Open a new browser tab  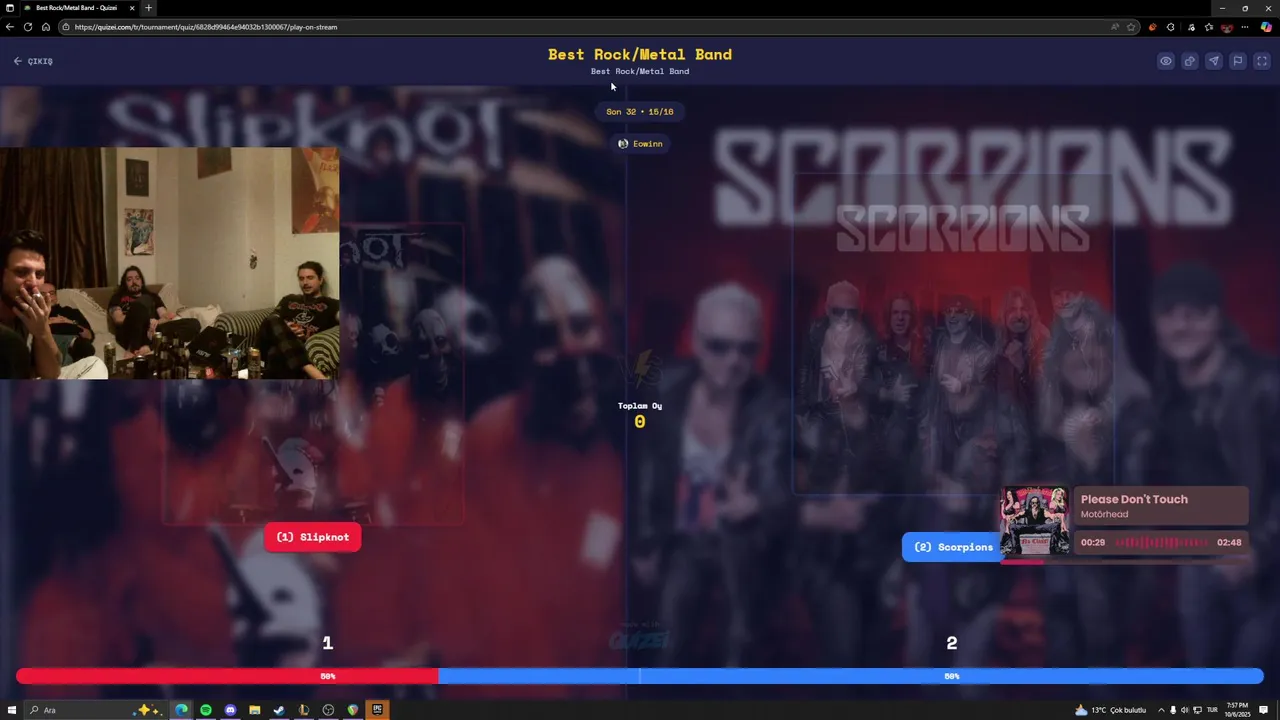[149, 8]
